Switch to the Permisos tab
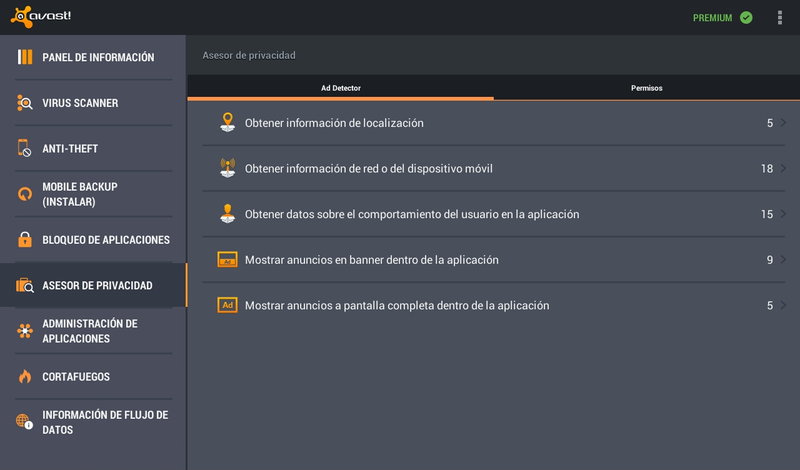800x470 pixels. pos(646,88)
